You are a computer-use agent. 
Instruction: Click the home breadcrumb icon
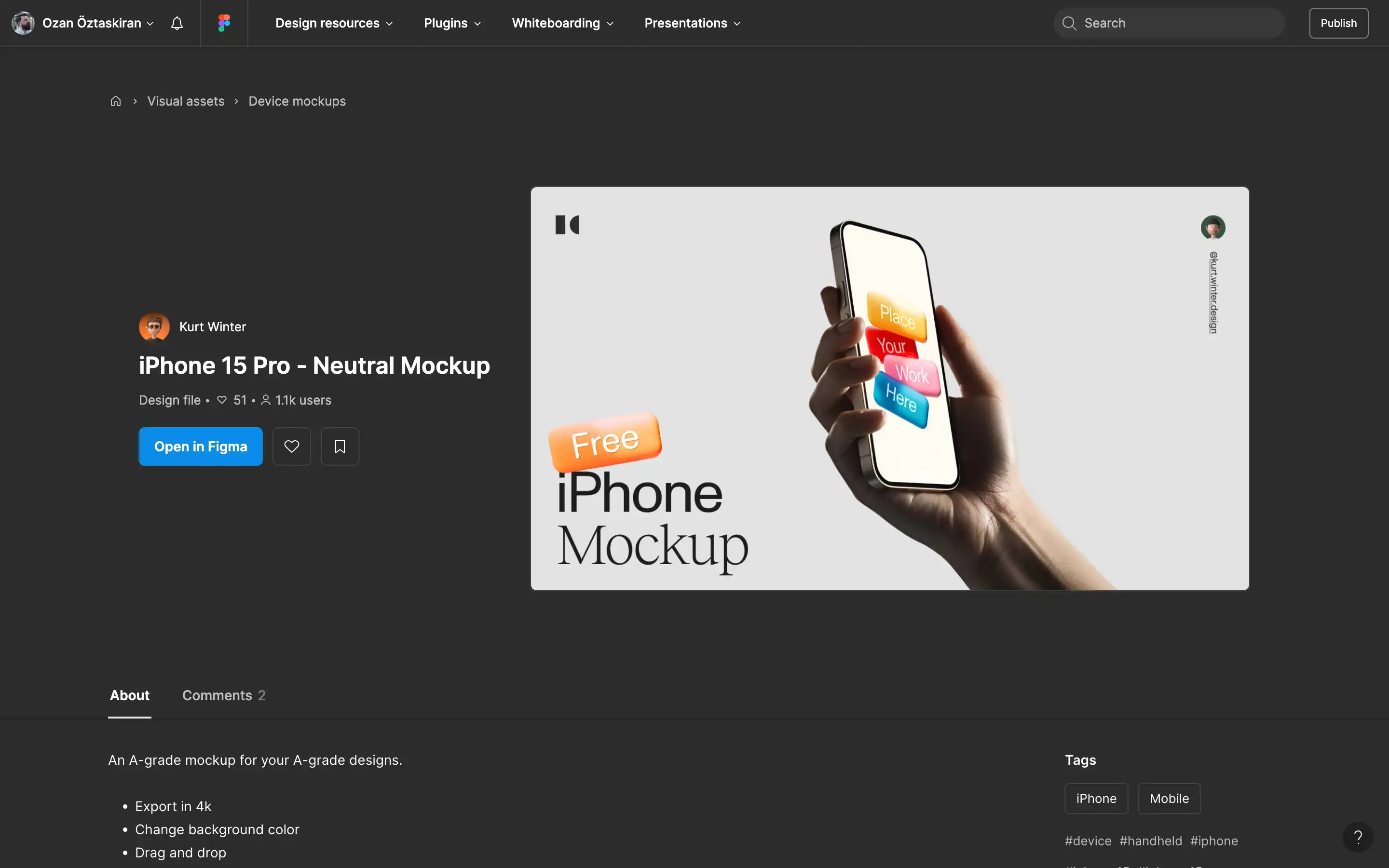[x=115, y=101]
